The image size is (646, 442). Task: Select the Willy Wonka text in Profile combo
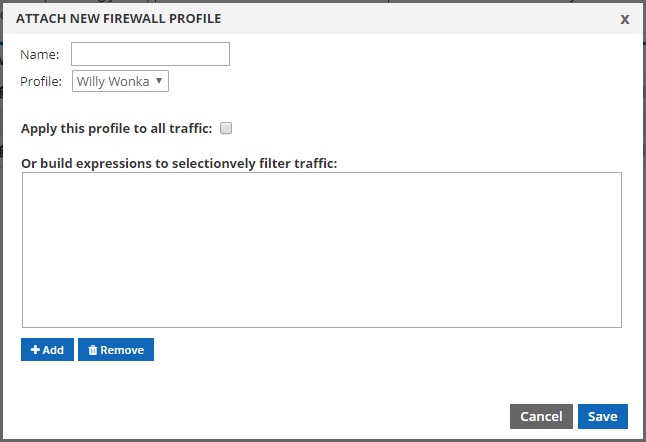coord(113,81)
